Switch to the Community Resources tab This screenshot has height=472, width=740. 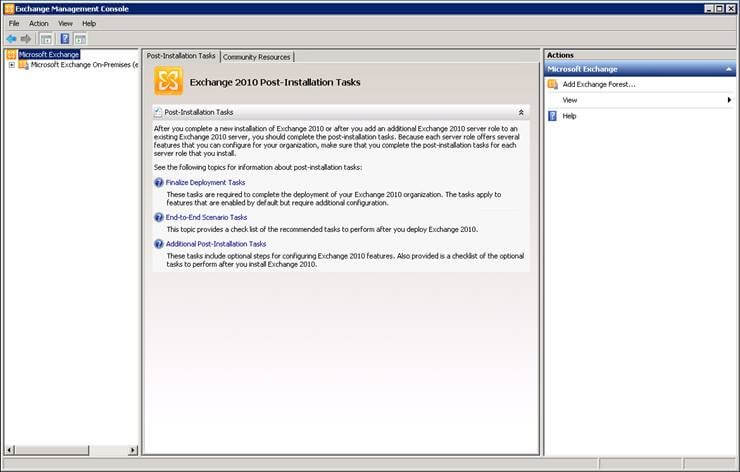pos(257,57)
